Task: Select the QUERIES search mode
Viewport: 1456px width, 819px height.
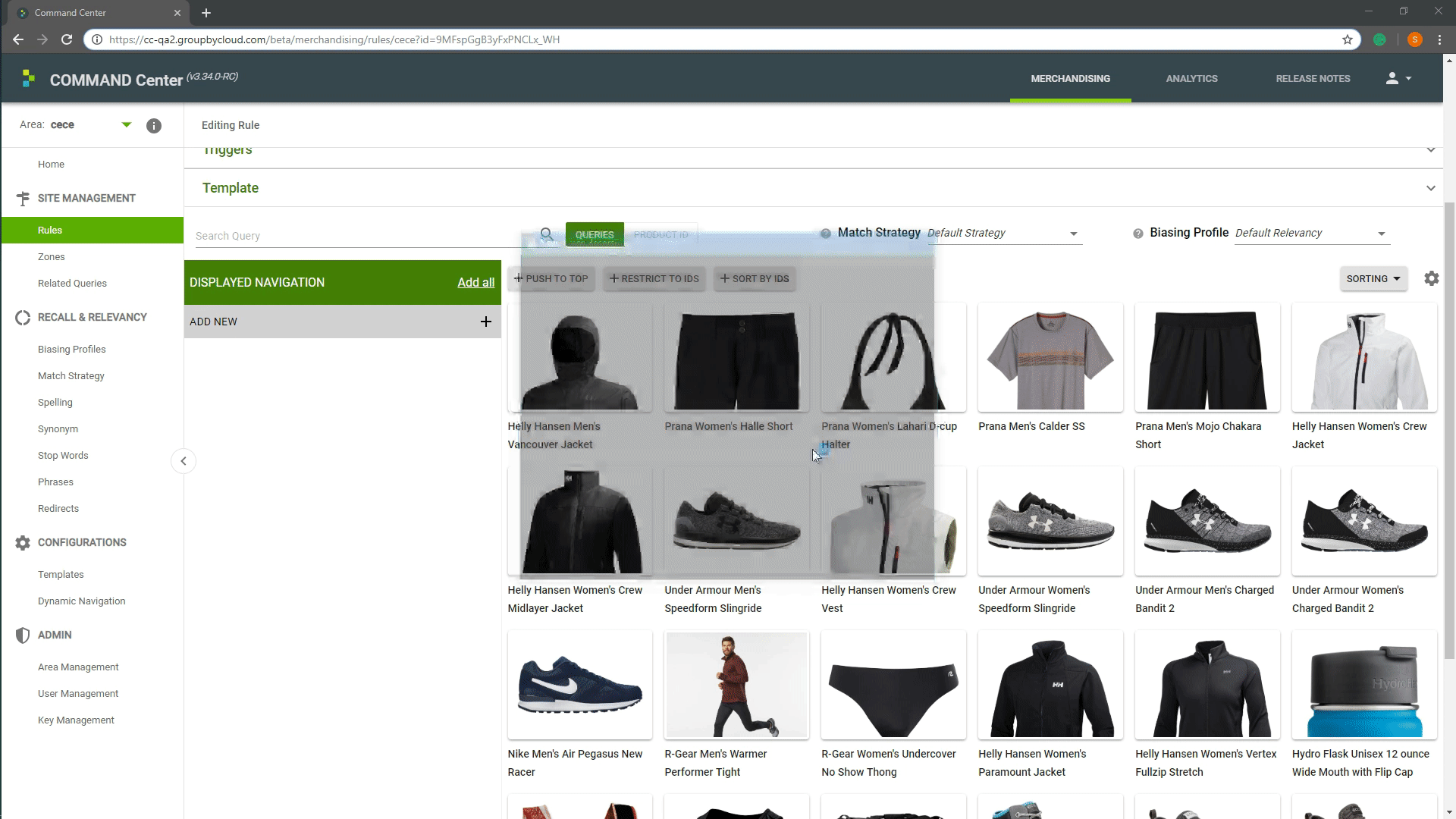Action: [595, 235]
